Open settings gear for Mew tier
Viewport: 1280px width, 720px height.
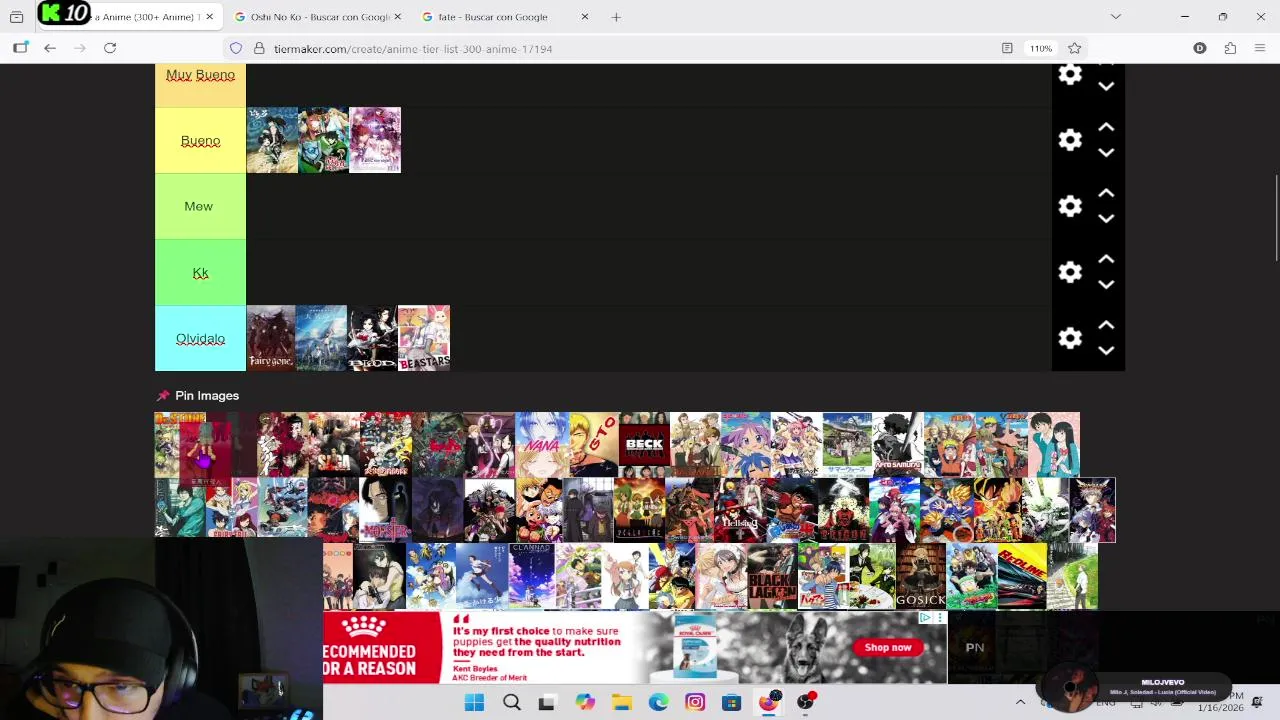tap(1070, 206)
